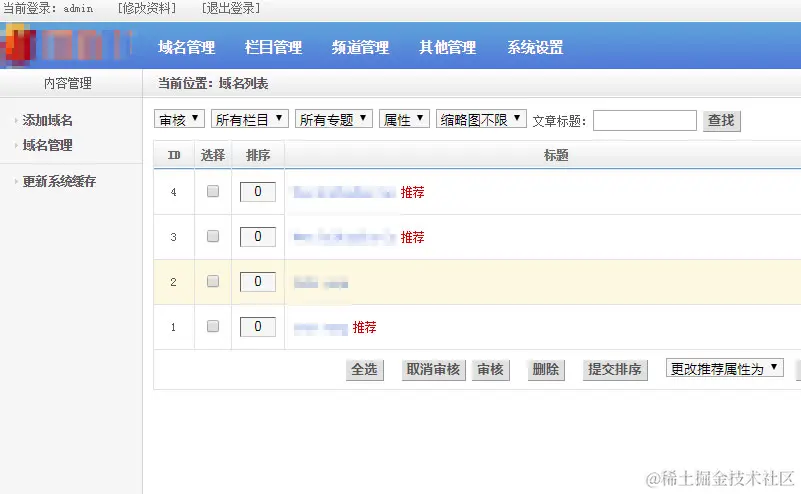
Task: Click the blurred site logo
Action: pos(66,46)
